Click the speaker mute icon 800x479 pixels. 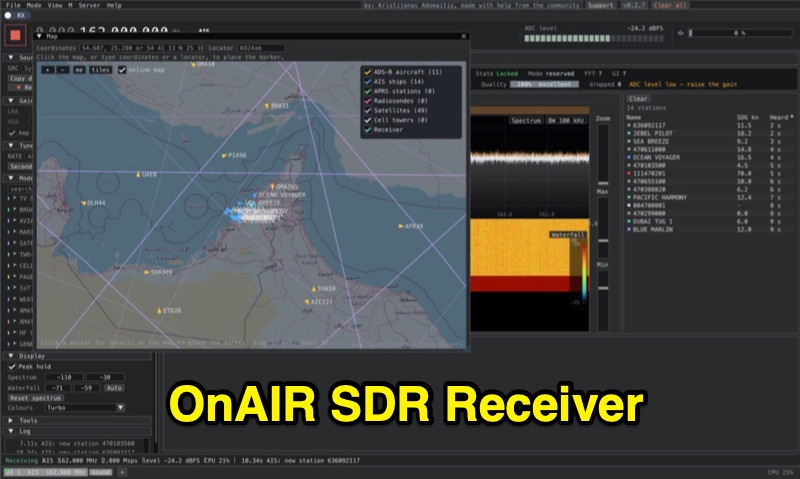click(680, 33)
